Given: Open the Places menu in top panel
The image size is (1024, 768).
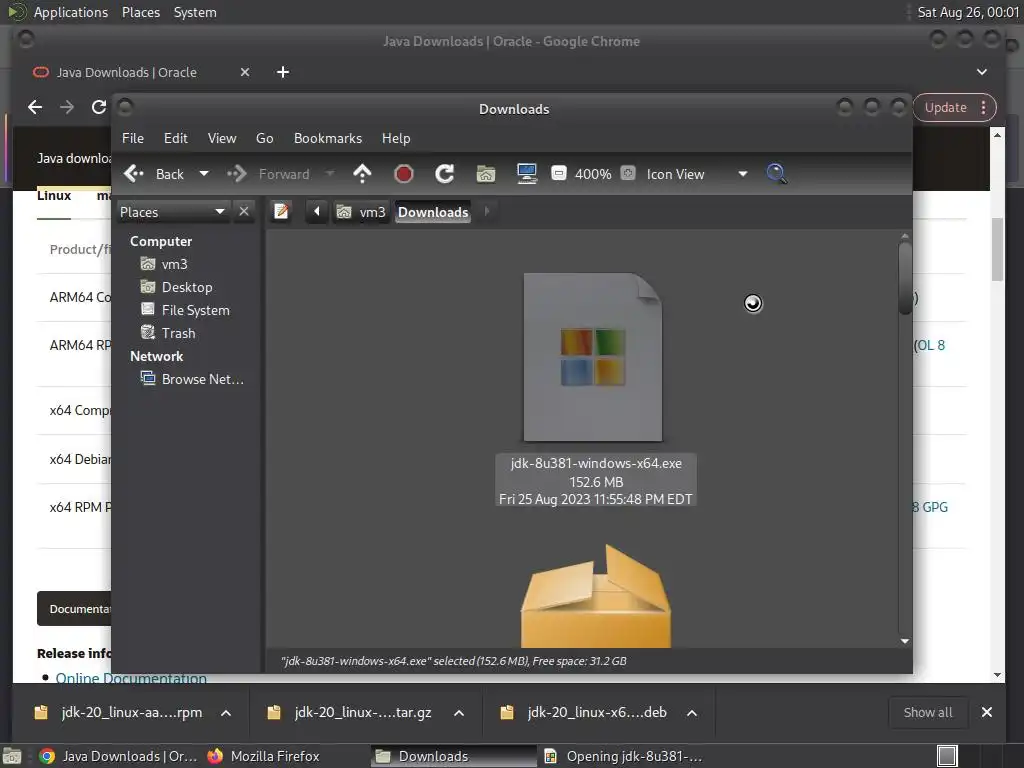Looking at the screenshot, I should pyautogui.click(x=141, y=12).
